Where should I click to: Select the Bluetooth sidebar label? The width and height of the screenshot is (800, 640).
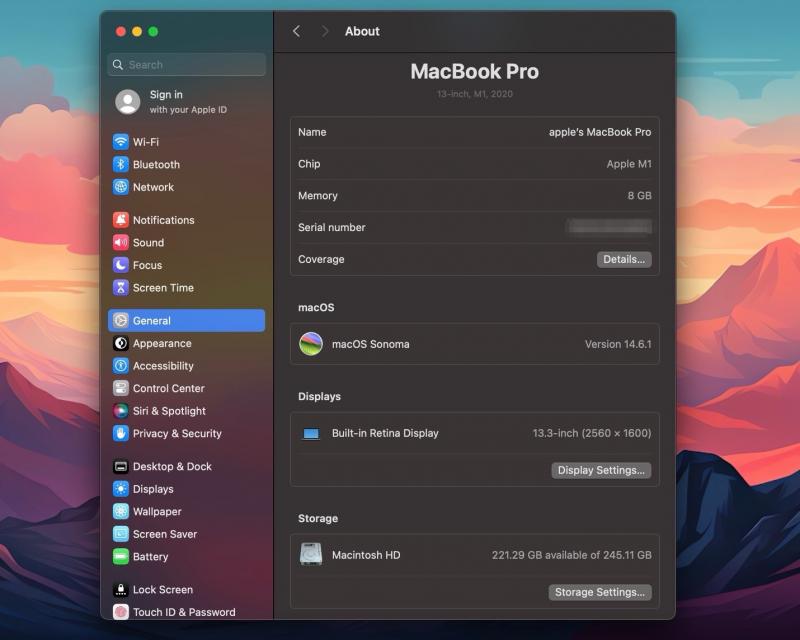[x=156, y=164]
